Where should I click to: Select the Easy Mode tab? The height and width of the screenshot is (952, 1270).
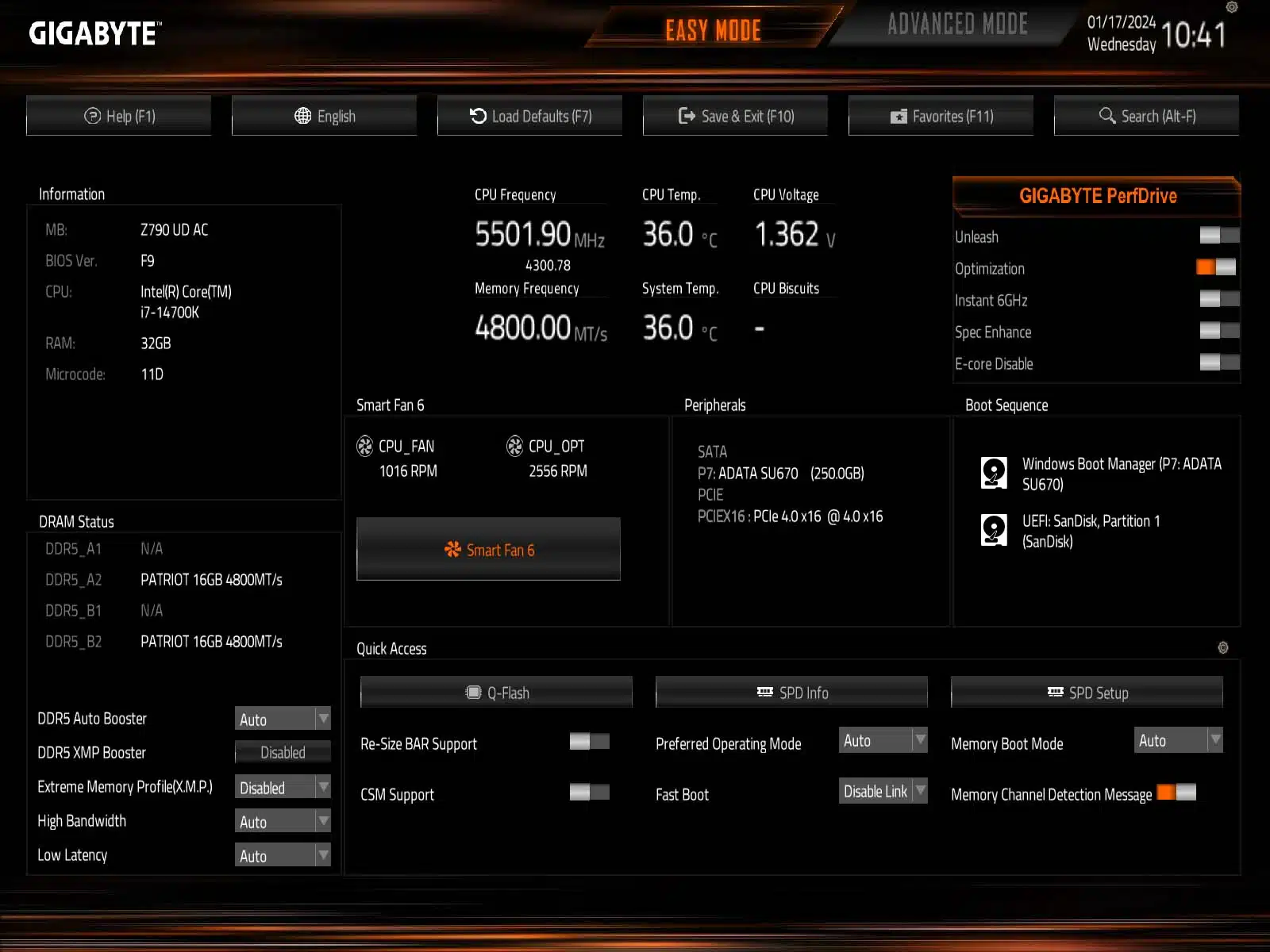(x=713, y=30)
